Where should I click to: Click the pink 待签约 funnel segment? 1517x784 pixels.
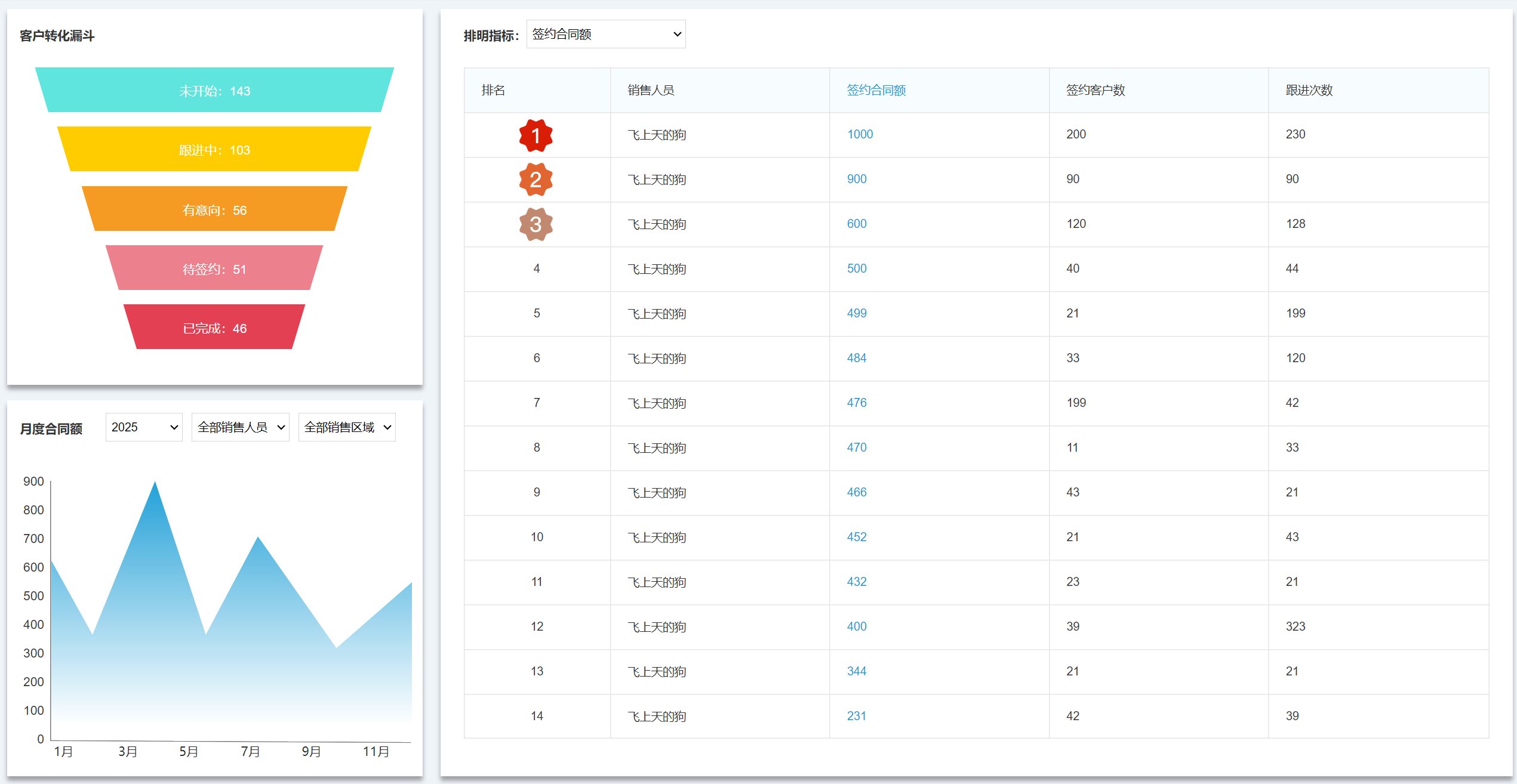(x=214, y=268)
